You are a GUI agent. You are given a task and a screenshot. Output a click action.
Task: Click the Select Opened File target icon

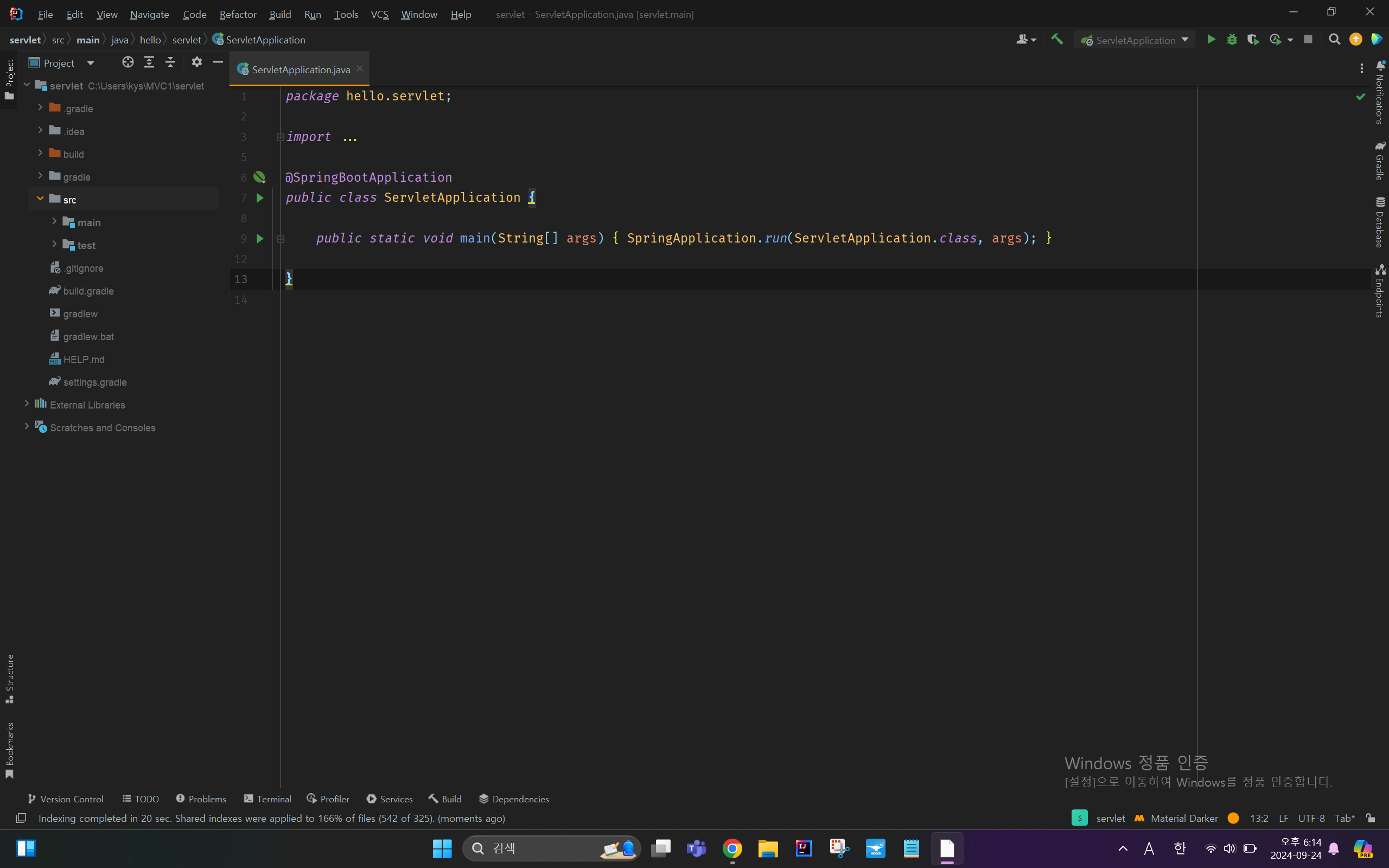point(128,62)
